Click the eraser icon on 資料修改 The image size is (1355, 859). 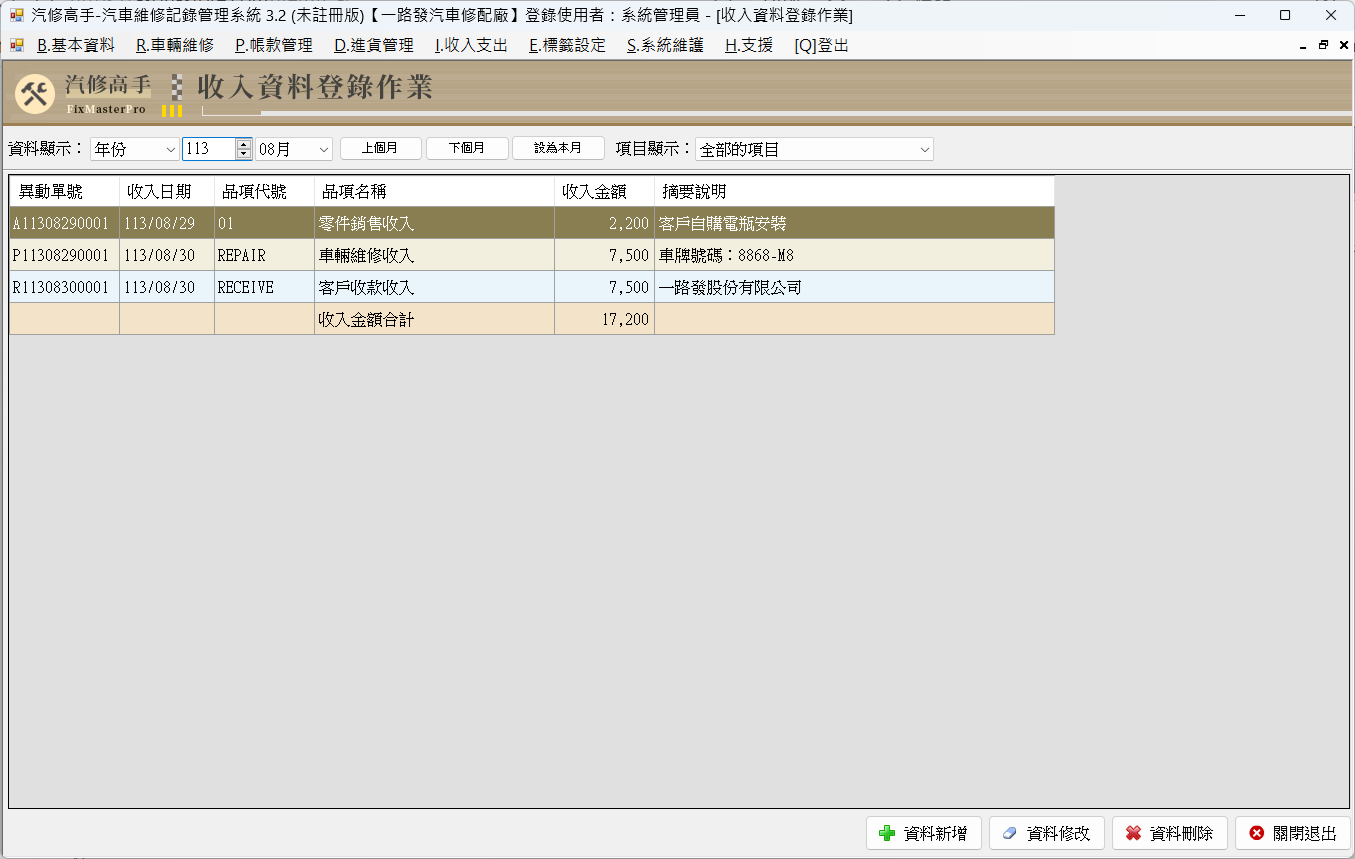pos(1009,833)
